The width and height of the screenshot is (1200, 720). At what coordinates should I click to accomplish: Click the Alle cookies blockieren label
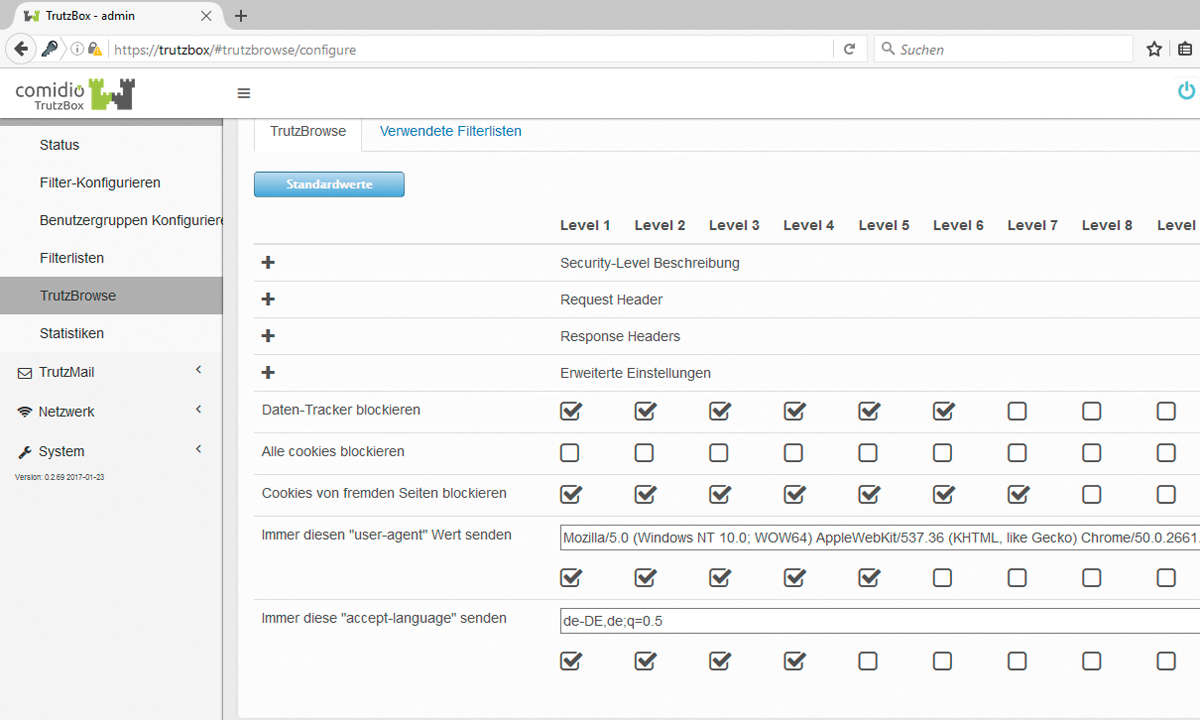pos(333,452)
